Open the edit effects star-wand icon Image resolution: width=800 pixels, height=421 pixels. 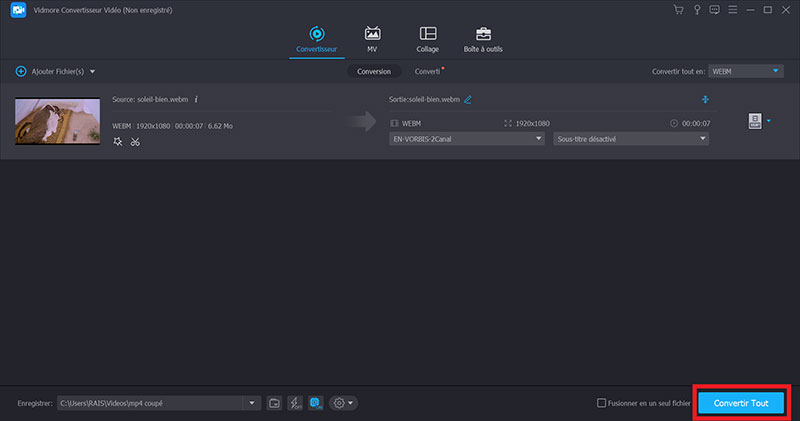118,142
